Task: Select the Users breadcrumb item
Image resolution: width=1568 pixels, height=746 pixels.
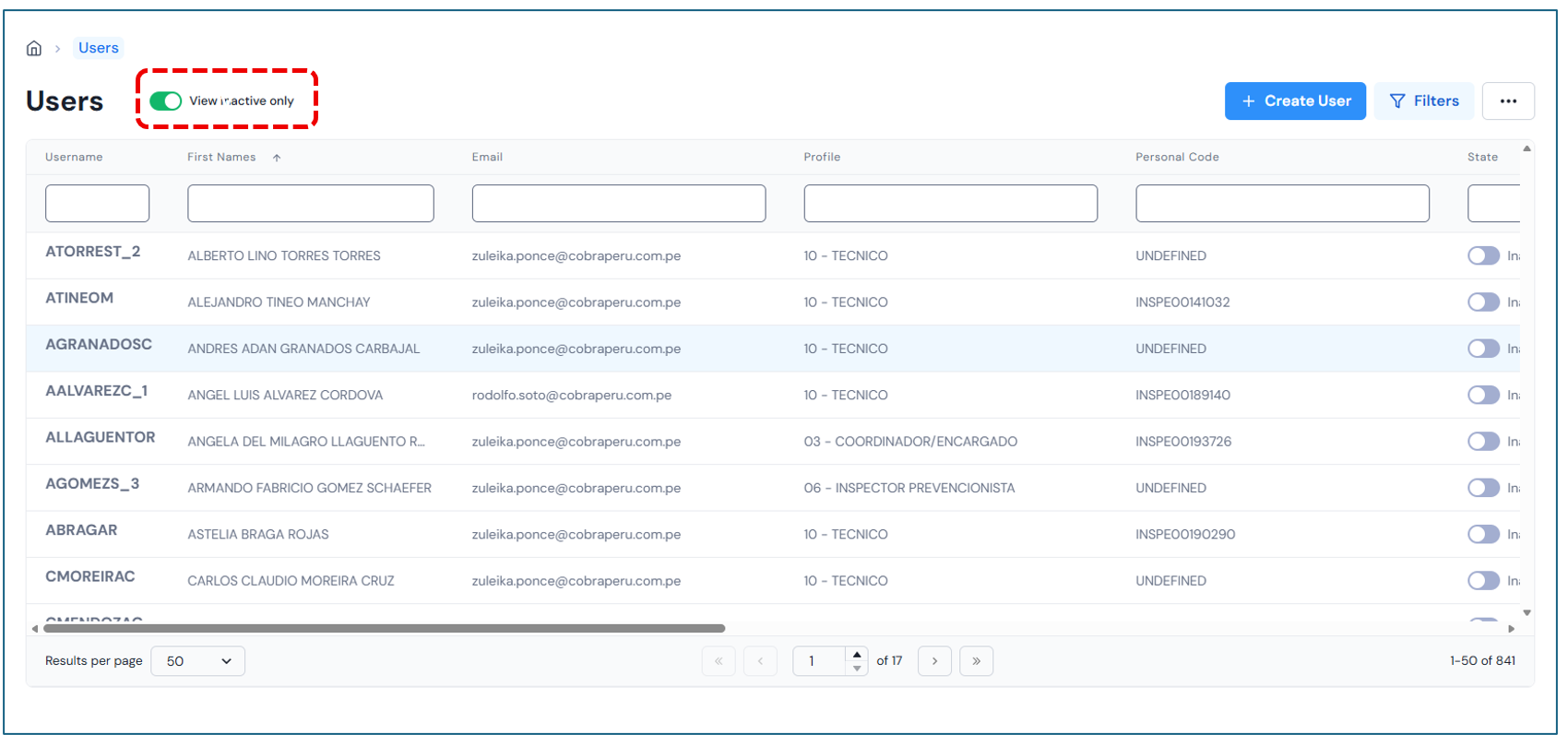Action: (x=99, y=48)
